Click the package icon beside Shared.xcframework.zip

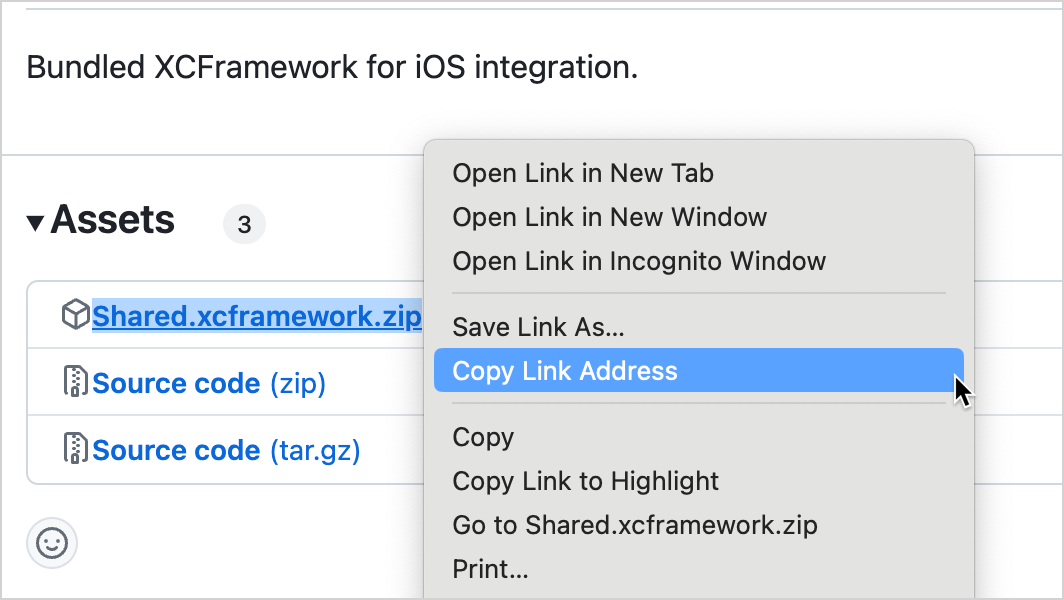[x=75, y=315]
